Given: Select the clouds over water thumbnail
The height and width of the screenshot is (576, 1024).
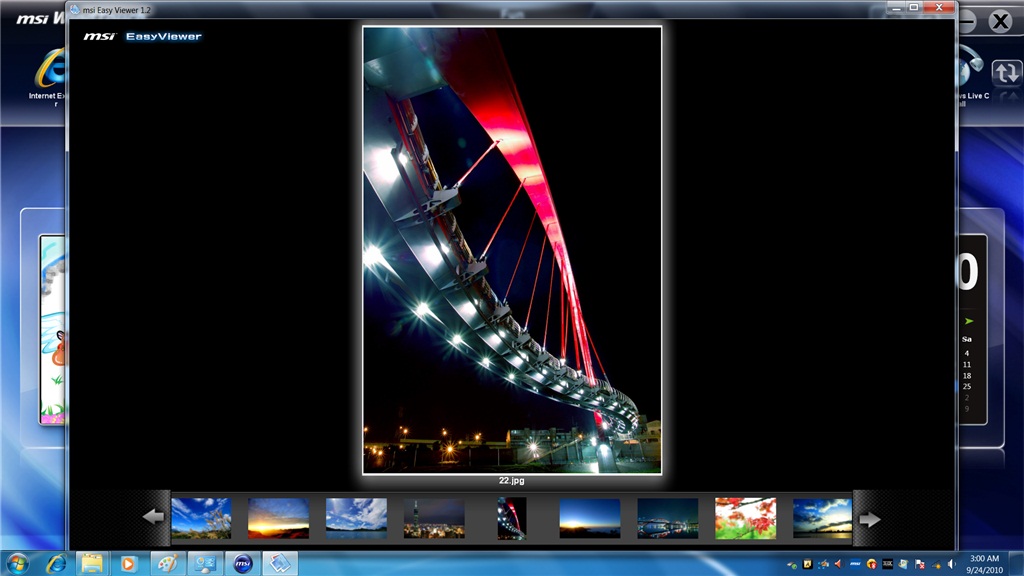Looking at the screenshot, I should pos(356,518).
